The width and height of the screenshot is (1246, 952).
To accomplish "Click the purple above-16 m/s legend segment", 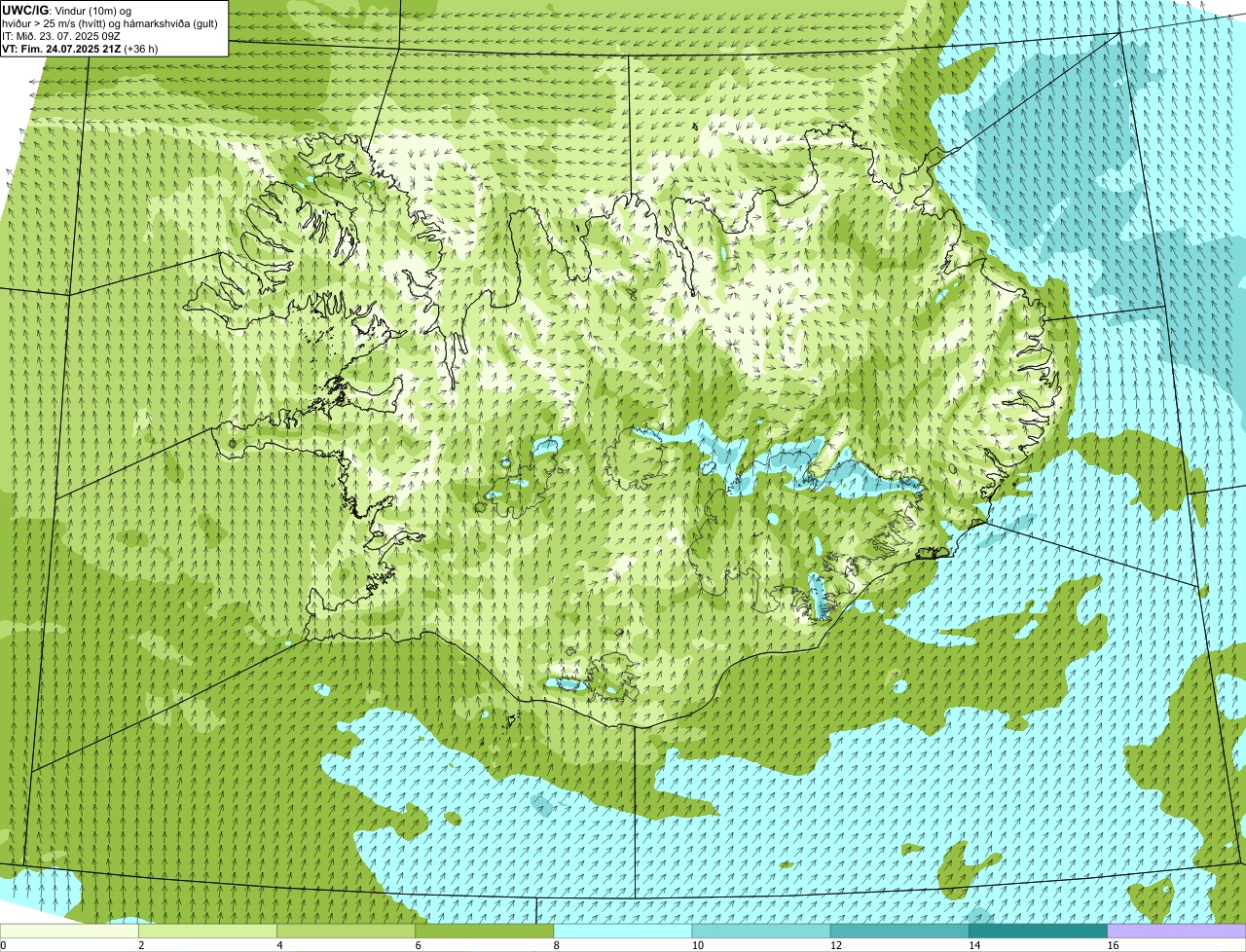I will coord(1177,931).
